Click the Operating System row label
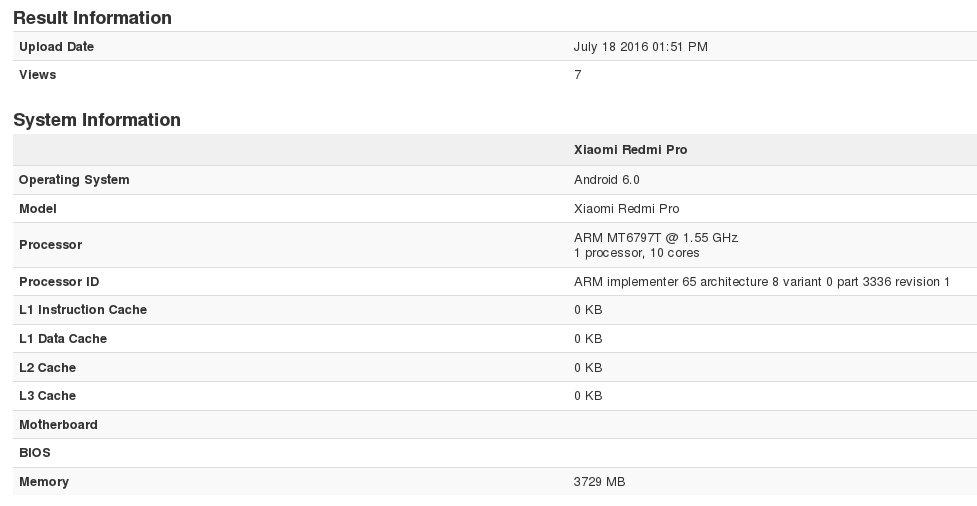 (74, 180)
